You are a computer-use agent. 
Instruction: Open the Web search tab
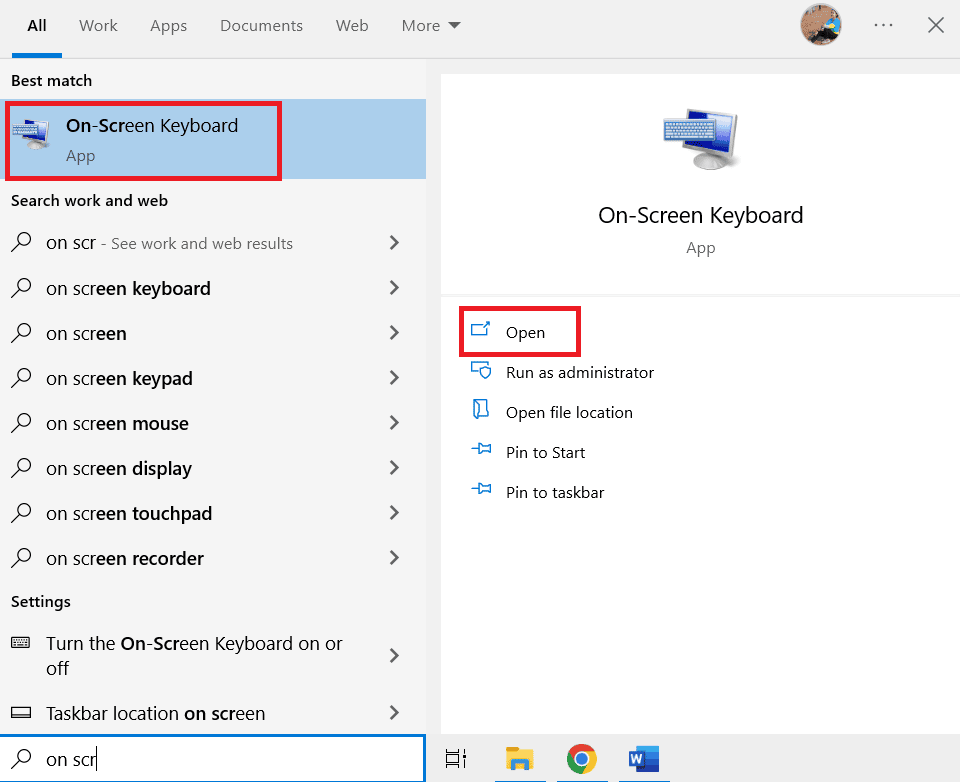click(x=352, y=25)
